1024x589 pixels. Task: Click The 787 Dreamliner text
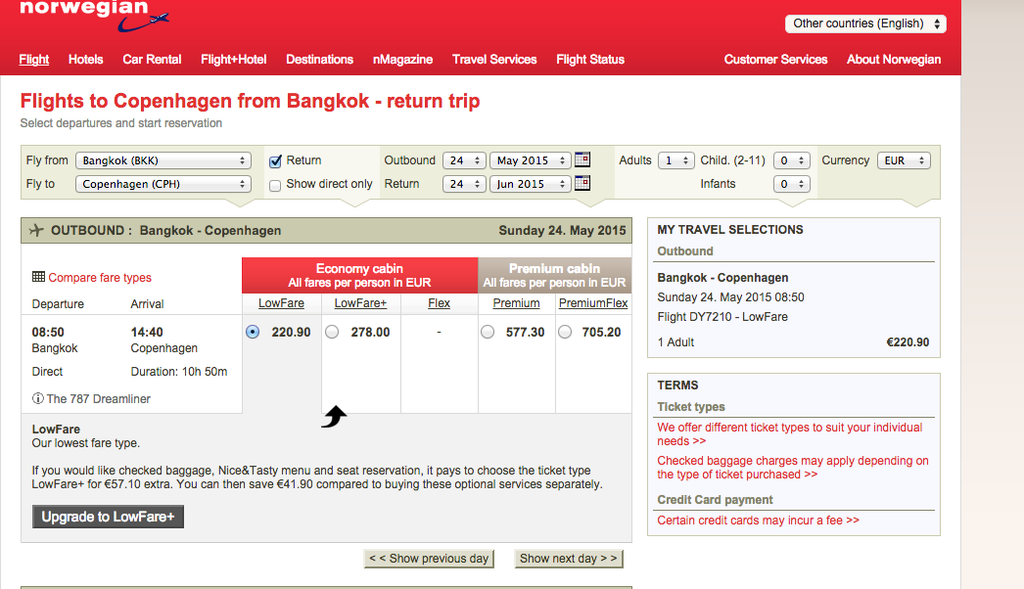[x=99, y=399]
